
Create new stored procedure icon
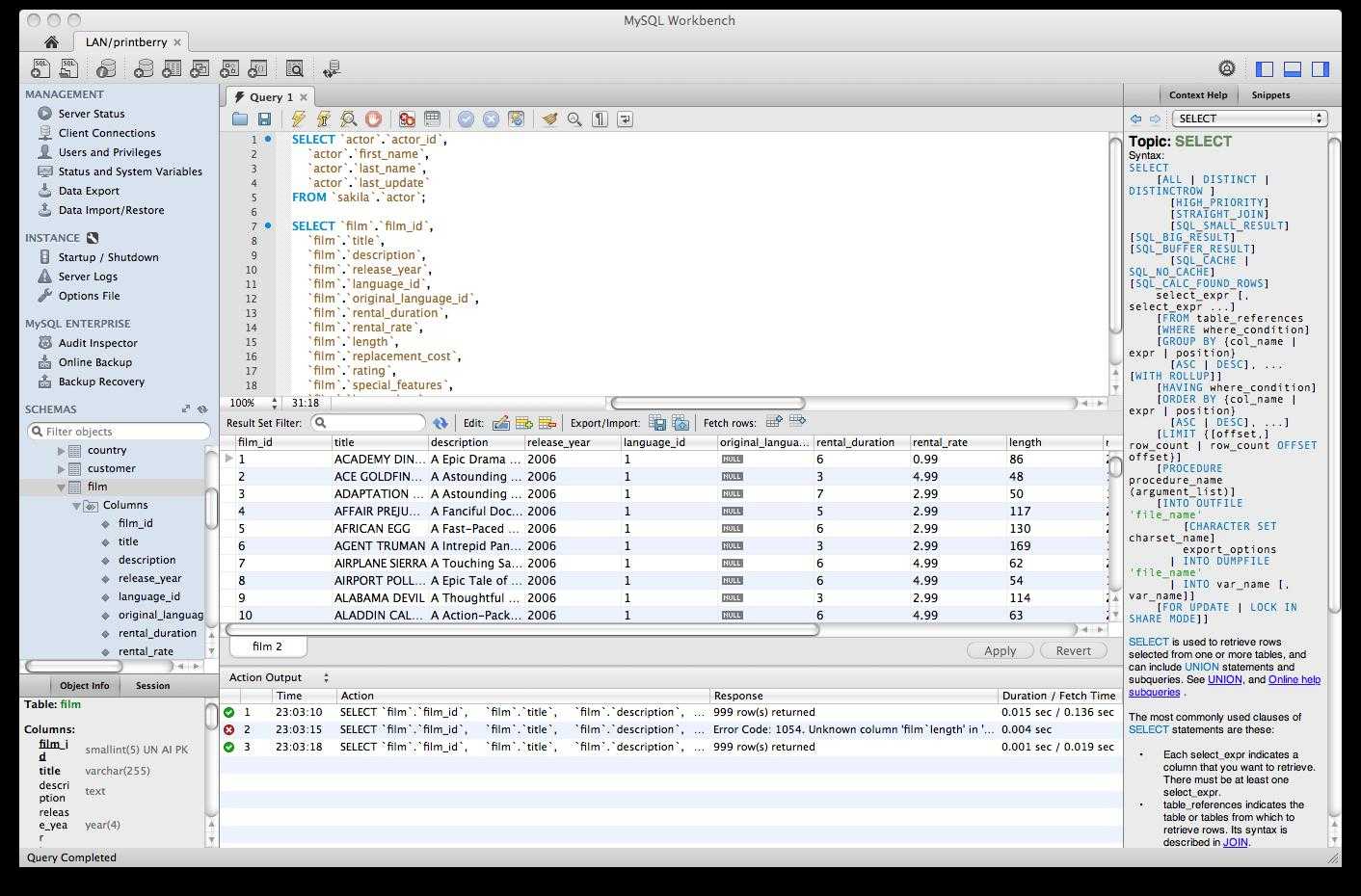pos(228,68)
